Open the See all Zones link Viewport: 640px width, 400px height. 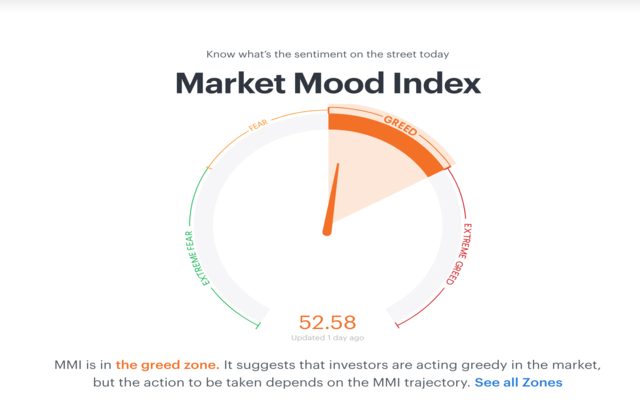pos(518,382)
